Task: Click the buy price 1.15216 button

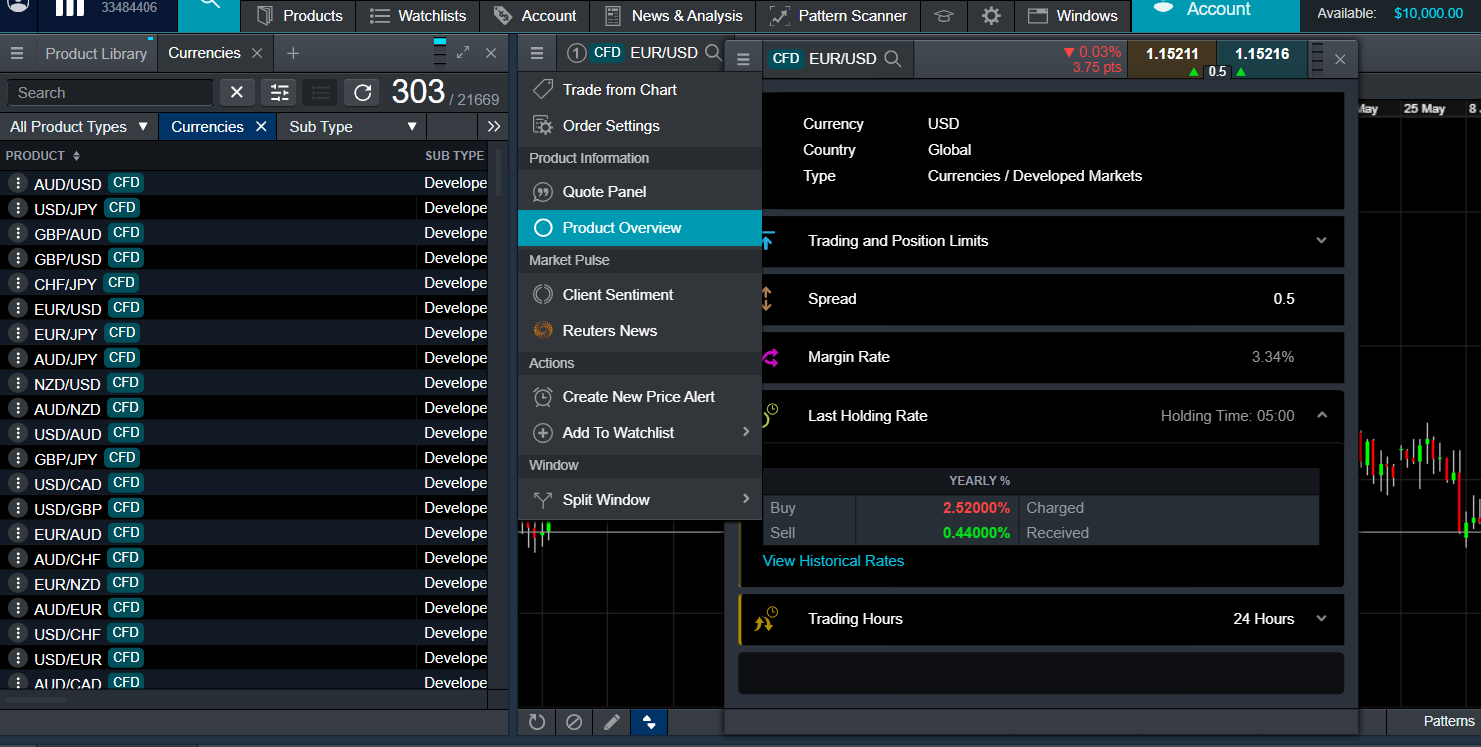Action: (1262, 59)
